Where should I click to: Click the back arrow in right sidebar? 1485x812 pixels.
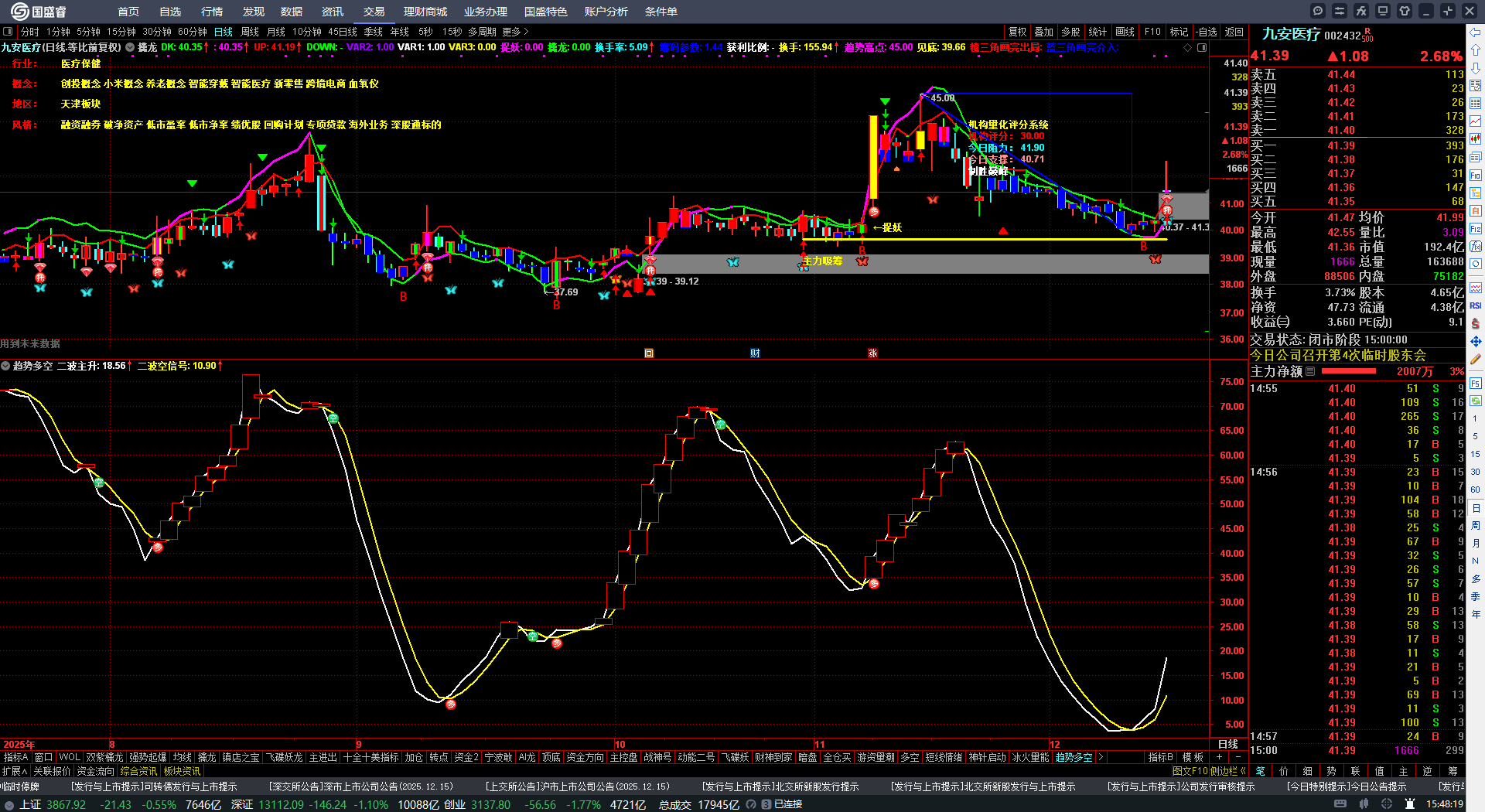[1476, 32]
